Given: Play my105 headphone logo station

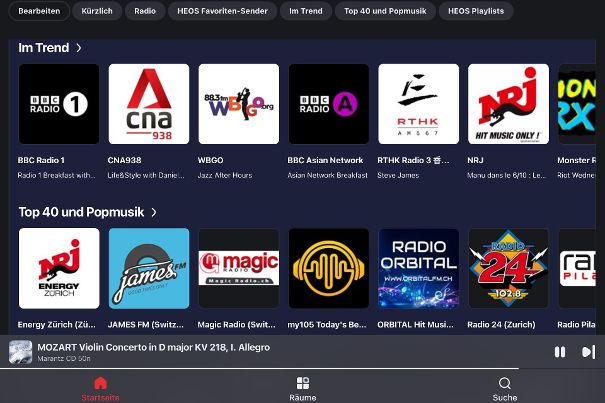Looking at the screenshot, I should (x=329, y=268).
